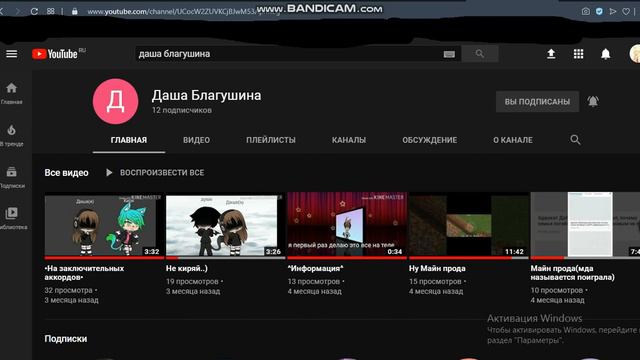Open the account avatar menu
640x360 pixels.
pos(635,54)
